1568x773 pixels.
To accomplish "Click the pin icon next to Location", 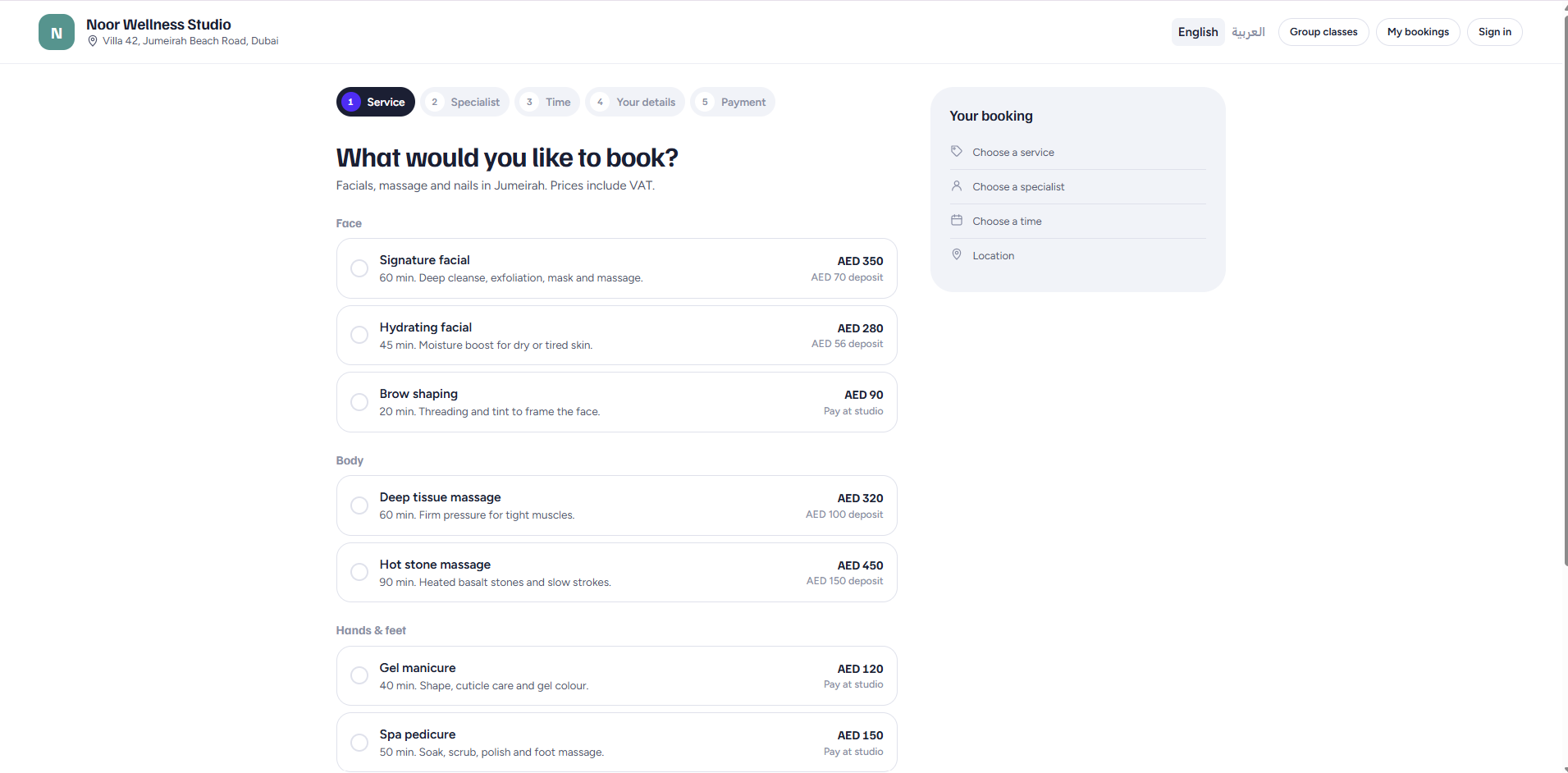I will pyautogui.click(x=957, y=254).
